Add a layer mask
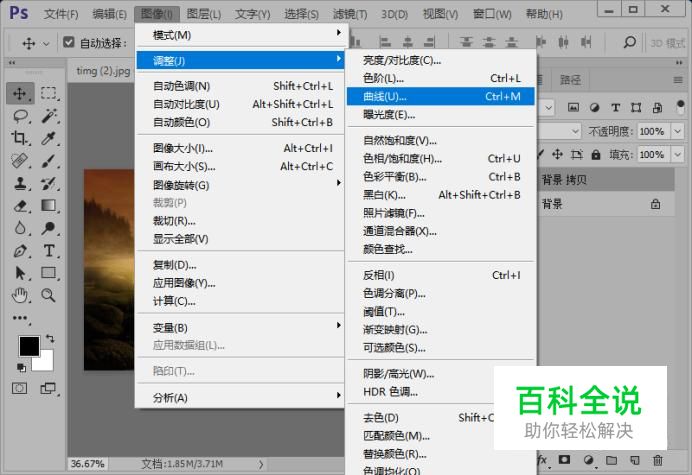 point(564,460)
